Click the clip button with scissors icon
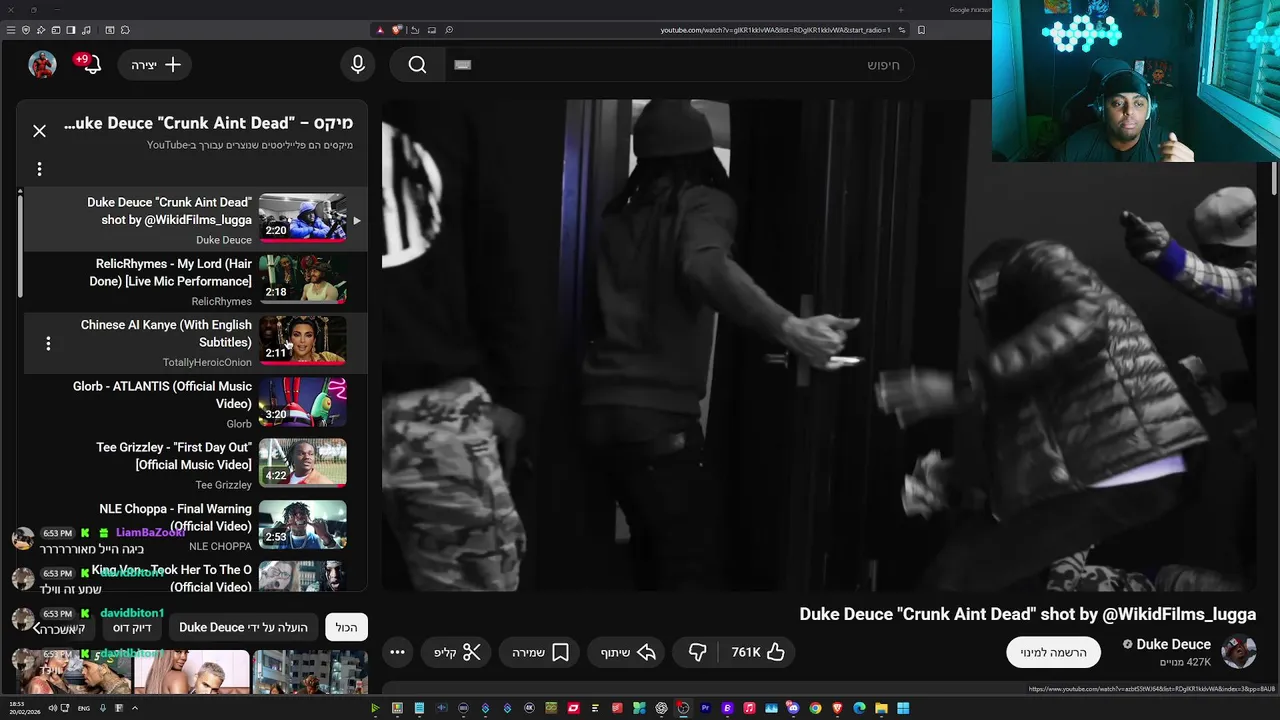Screen dimensions: 1280x720 coord(457,652)
